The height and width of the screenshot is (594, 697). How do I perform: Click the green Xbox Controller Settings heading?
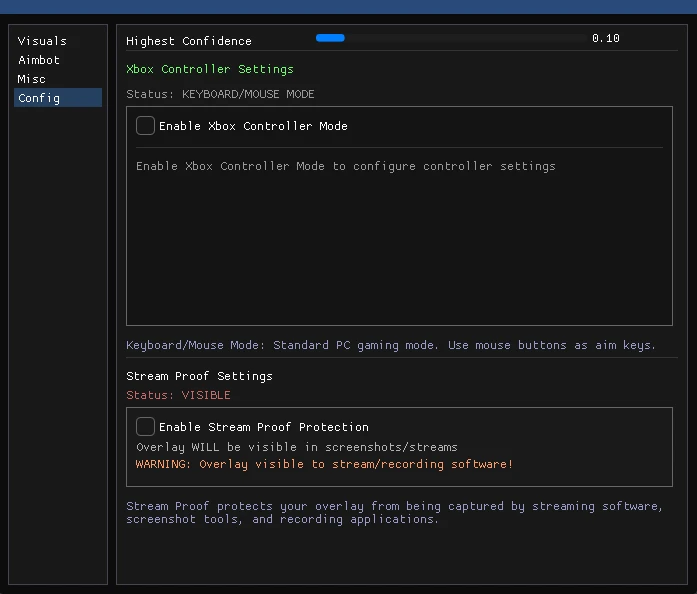[210, 70]
